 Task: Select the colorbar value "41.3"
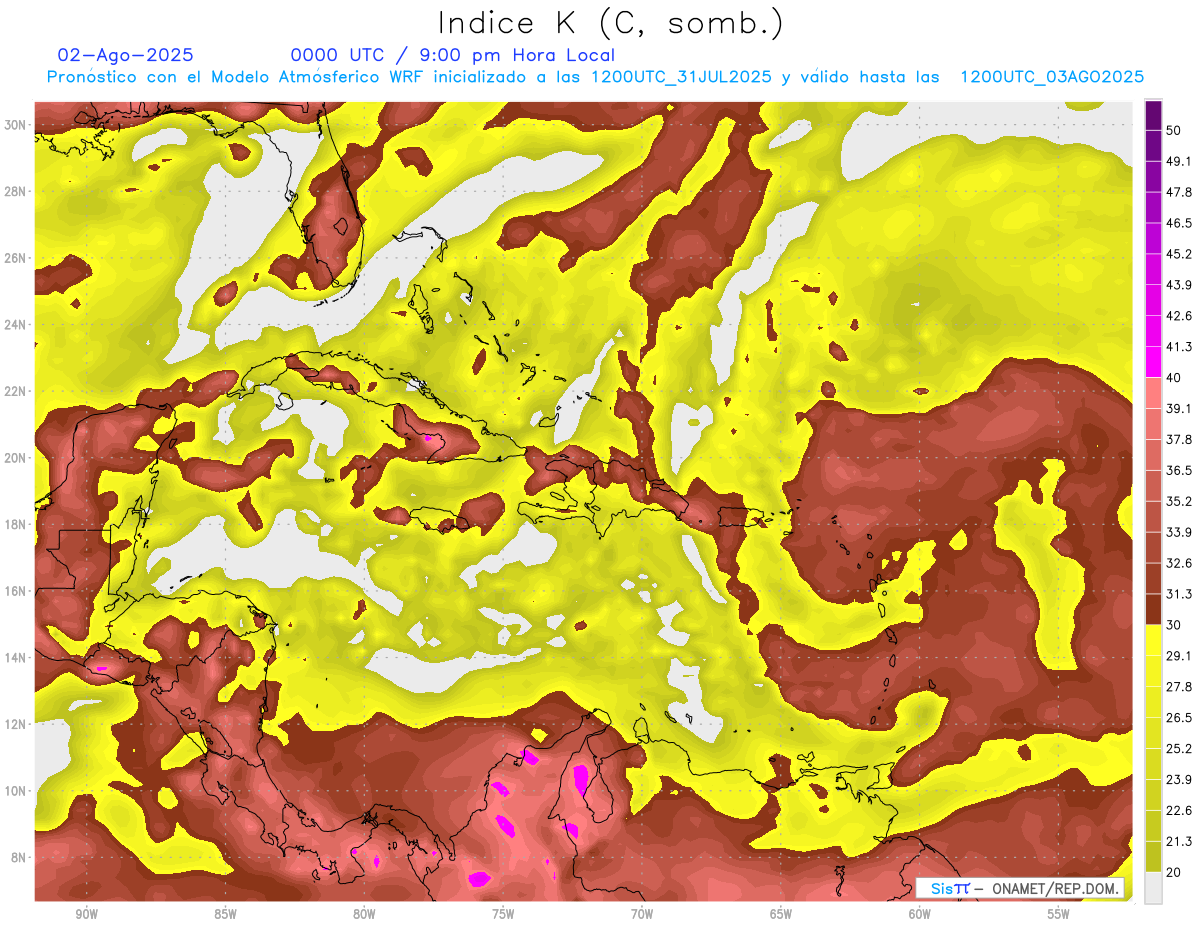(1179, 347)
